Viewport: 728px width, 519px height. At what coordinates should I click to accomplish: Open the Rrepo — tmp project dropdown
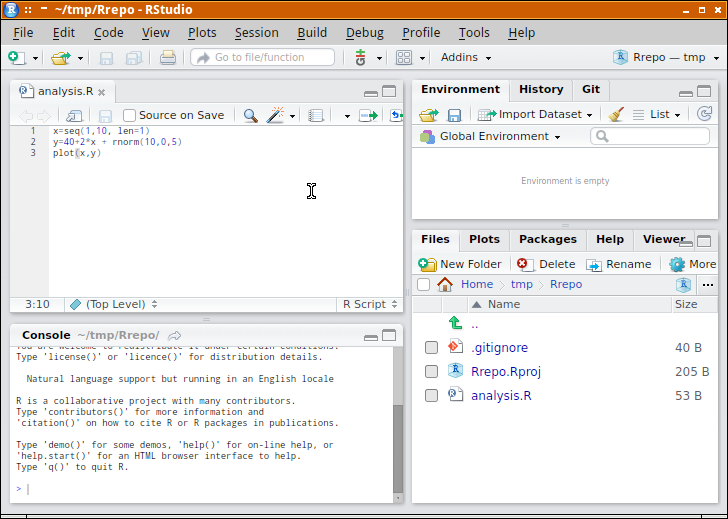tap(666, 58)
